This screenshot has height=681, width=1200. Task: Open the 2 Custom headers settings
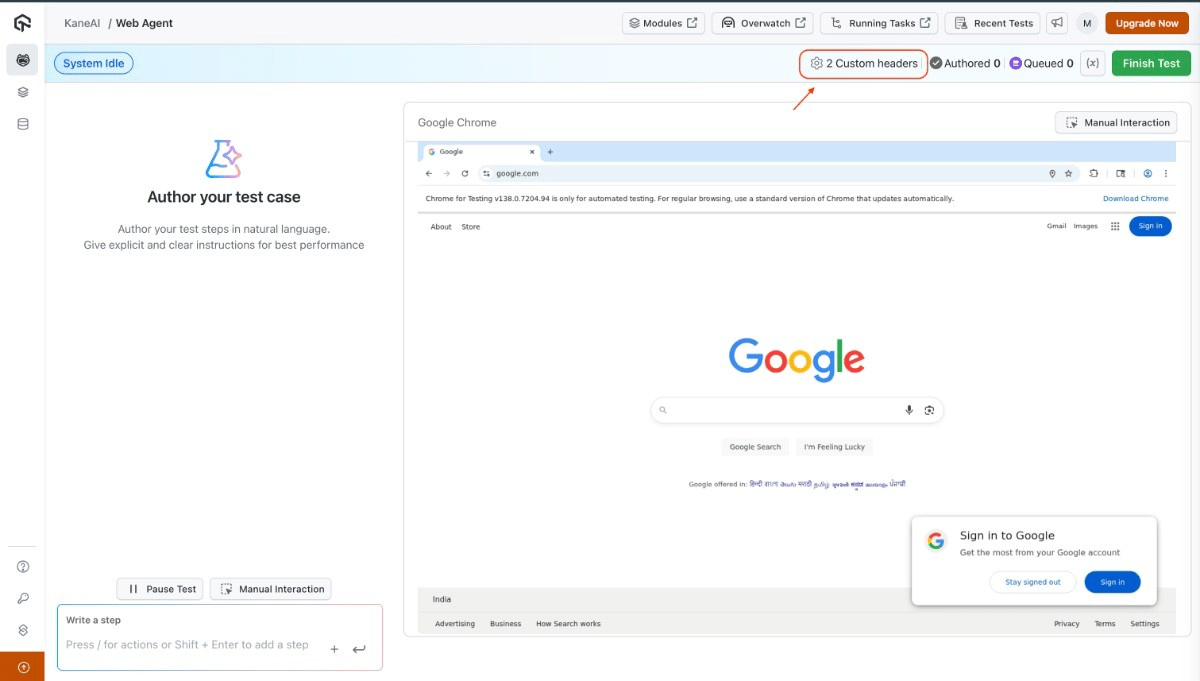864,63
